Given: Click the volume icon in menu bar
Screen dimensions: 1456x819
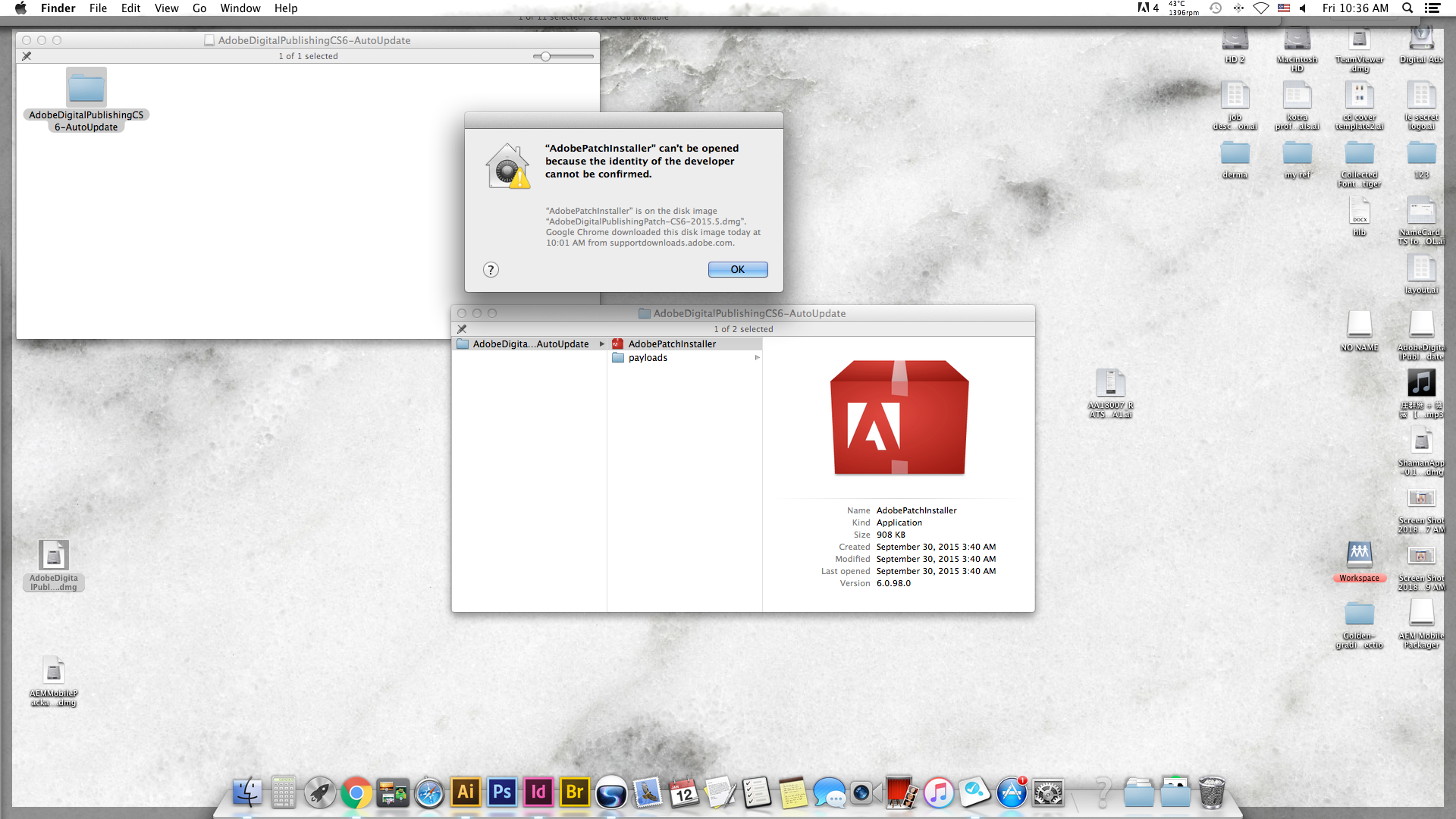Looking at the screenshot, I should coord(1303,8).
